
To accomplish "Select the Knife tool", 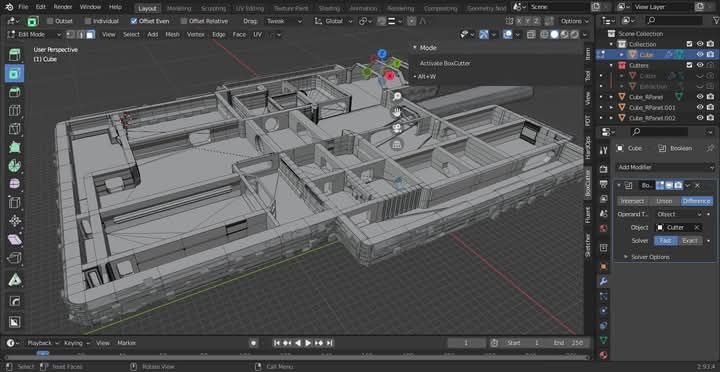I will click(14, 129).
